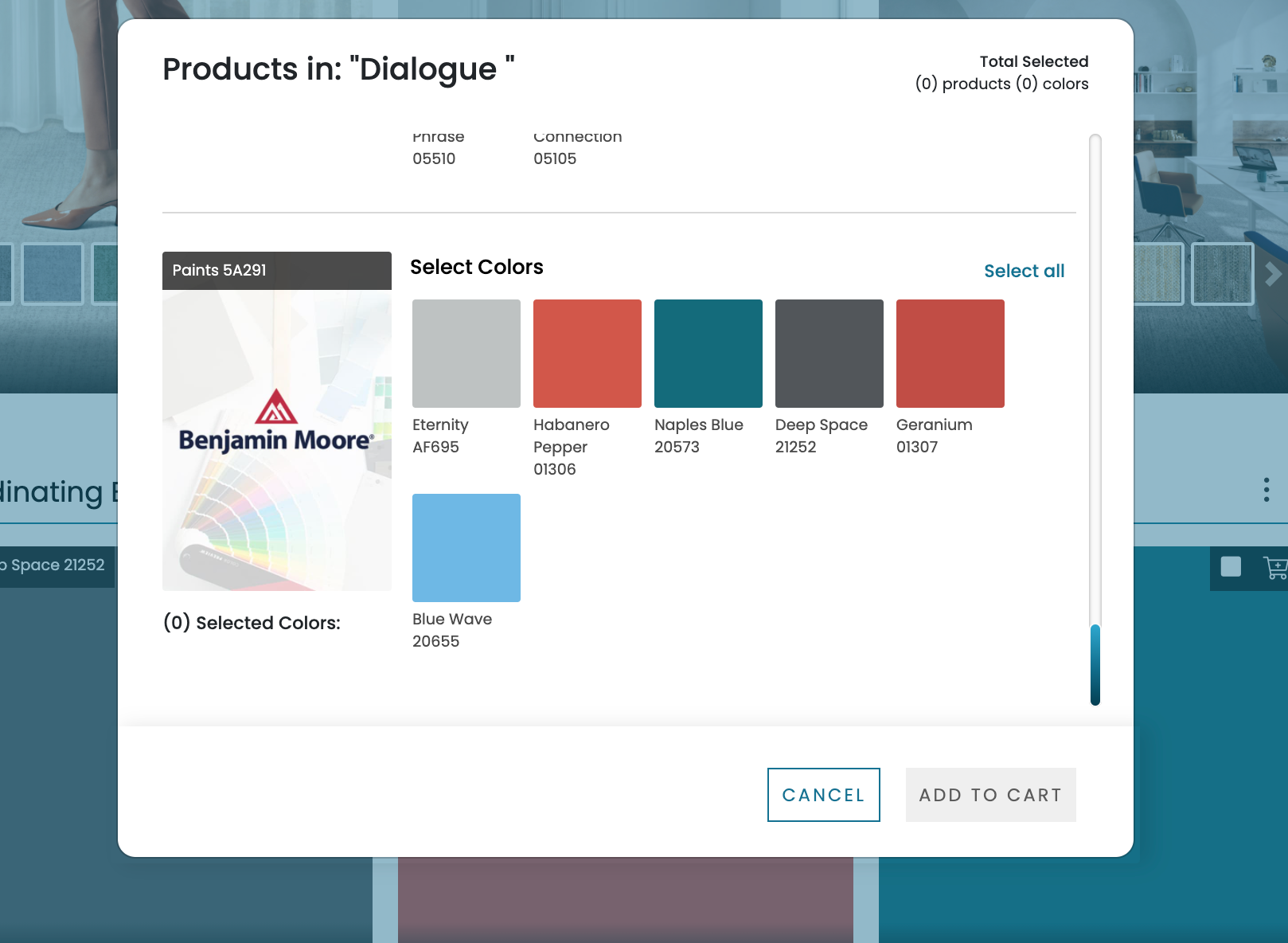Select the Phrase 05510 color label
Viewport: 1288px width, 943px height.
click(x=437, y=149)
